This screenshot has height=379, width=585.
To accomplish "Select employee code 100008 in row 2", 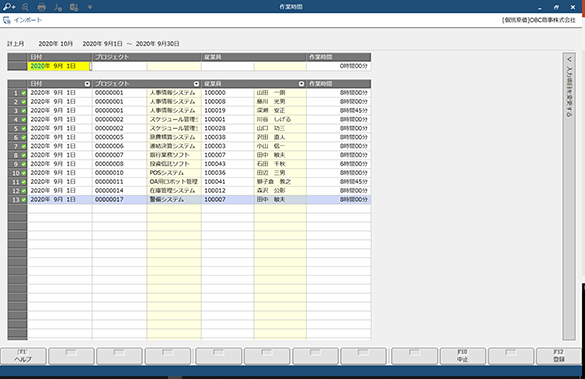I will pos(228,101).
